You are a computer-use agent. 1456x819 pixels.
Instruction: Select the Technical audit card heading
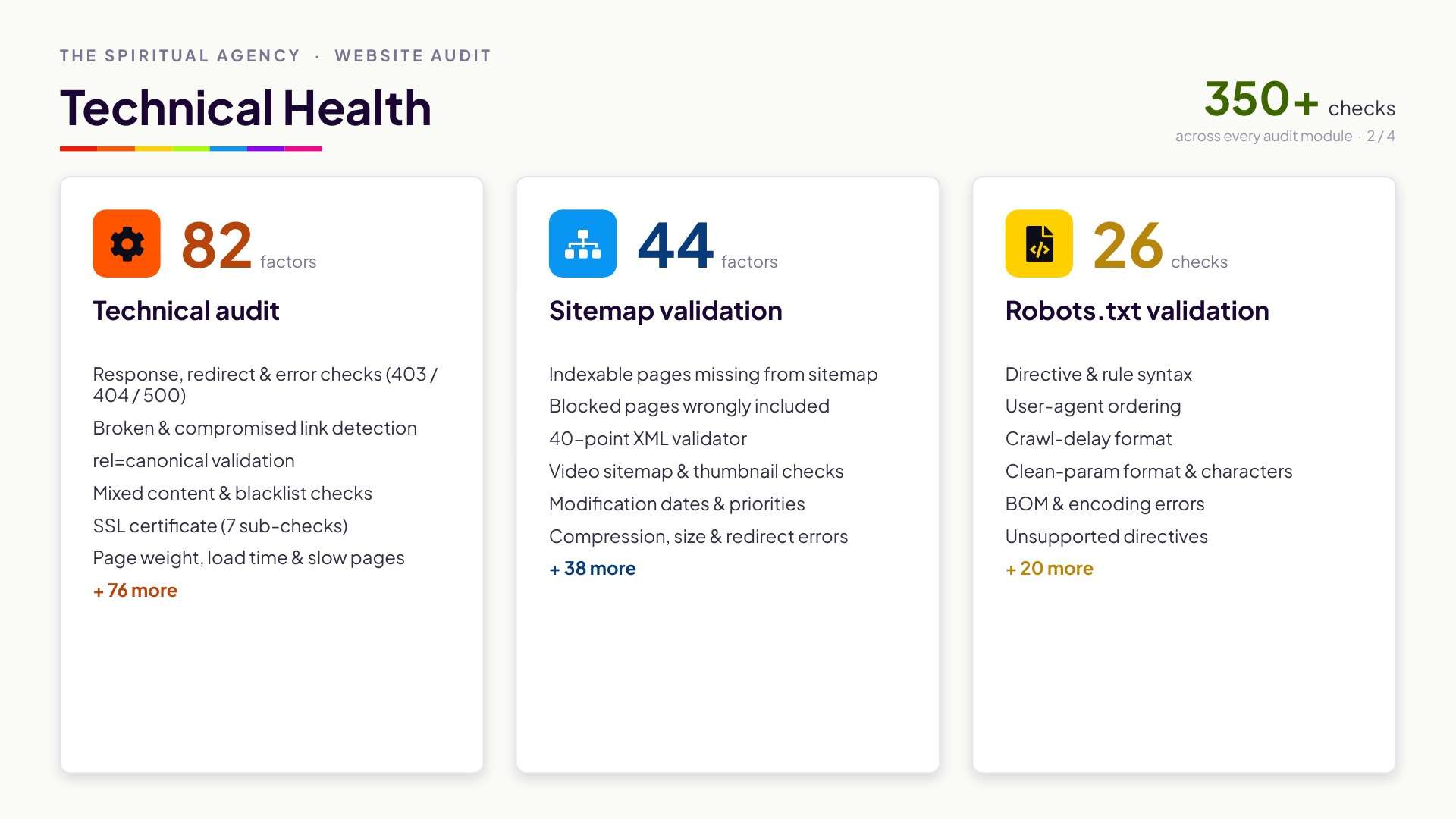pos(186,311)
